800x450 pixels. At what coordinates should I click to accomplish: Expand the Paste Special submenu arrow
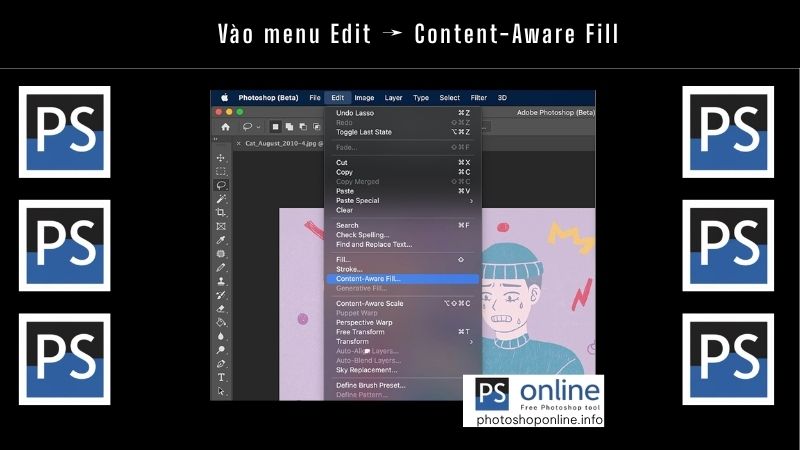point(471,201)
